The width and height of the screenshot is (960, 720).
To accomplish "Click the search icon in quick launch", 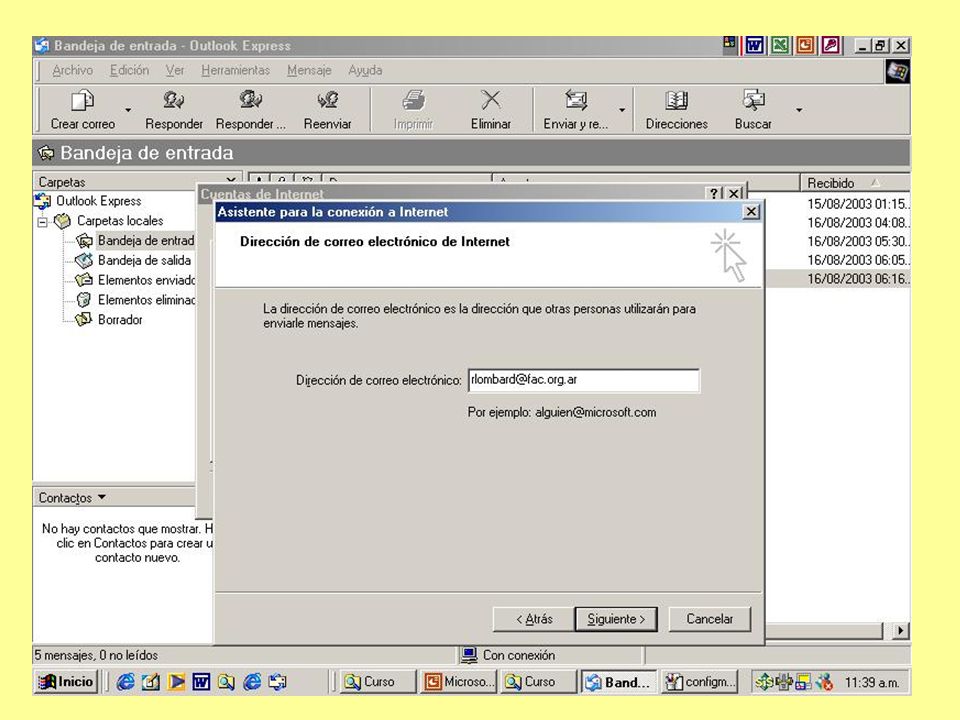I will [226, 681].
